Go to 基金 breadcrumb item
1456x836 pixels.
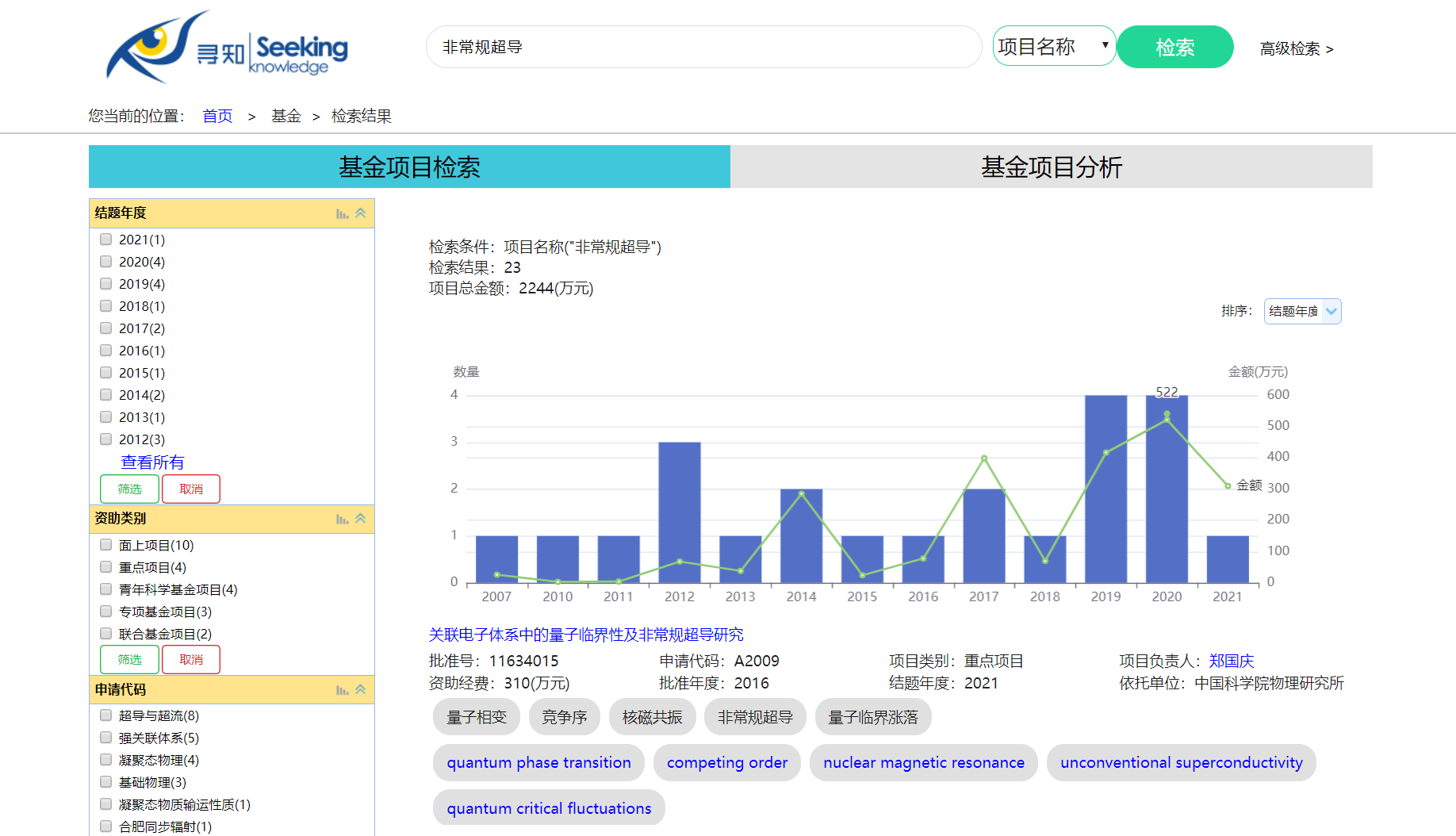[x=286, y=117]
